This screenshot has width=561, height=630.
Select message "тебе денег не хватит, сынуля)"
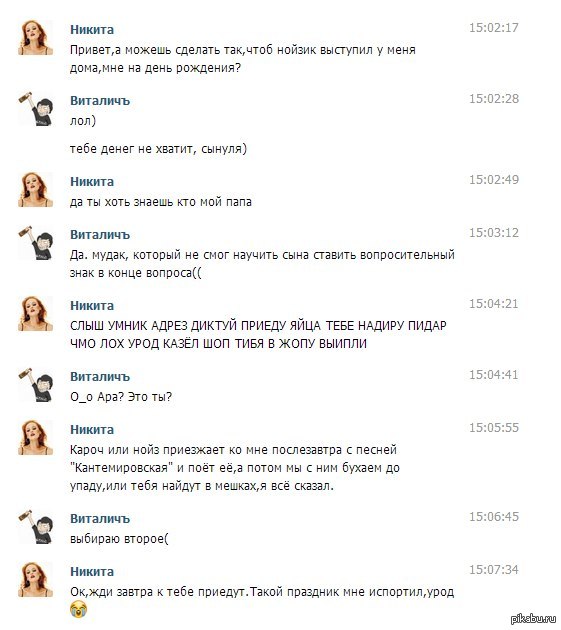(158, 149)
